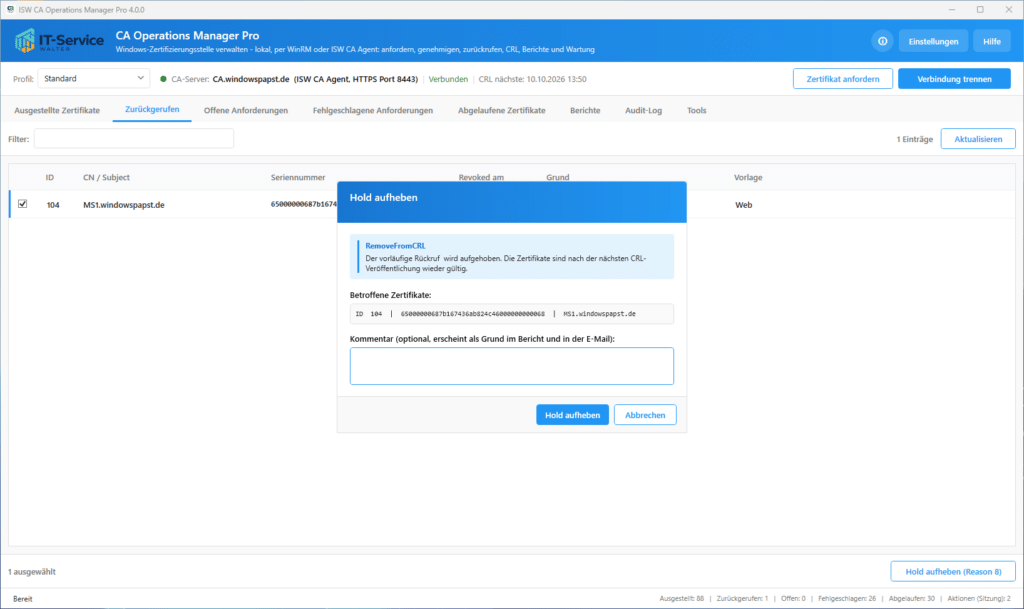Confirm with the Hold aufheben dialog button
The image size is (1024, 609).
tap(572, 415)
